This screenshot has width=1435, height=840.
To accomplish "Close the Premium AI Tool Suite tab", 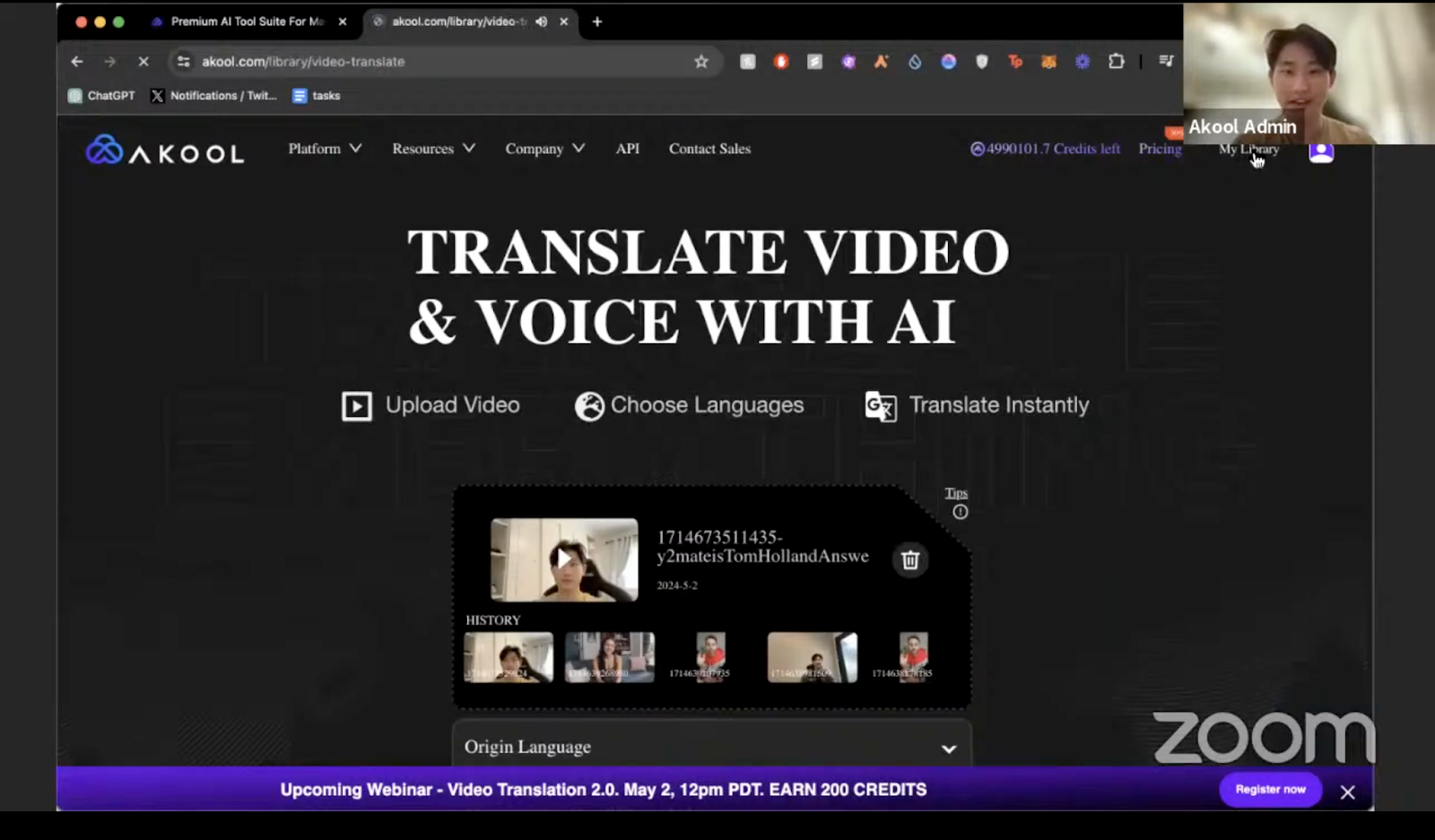I will (343, 22).
